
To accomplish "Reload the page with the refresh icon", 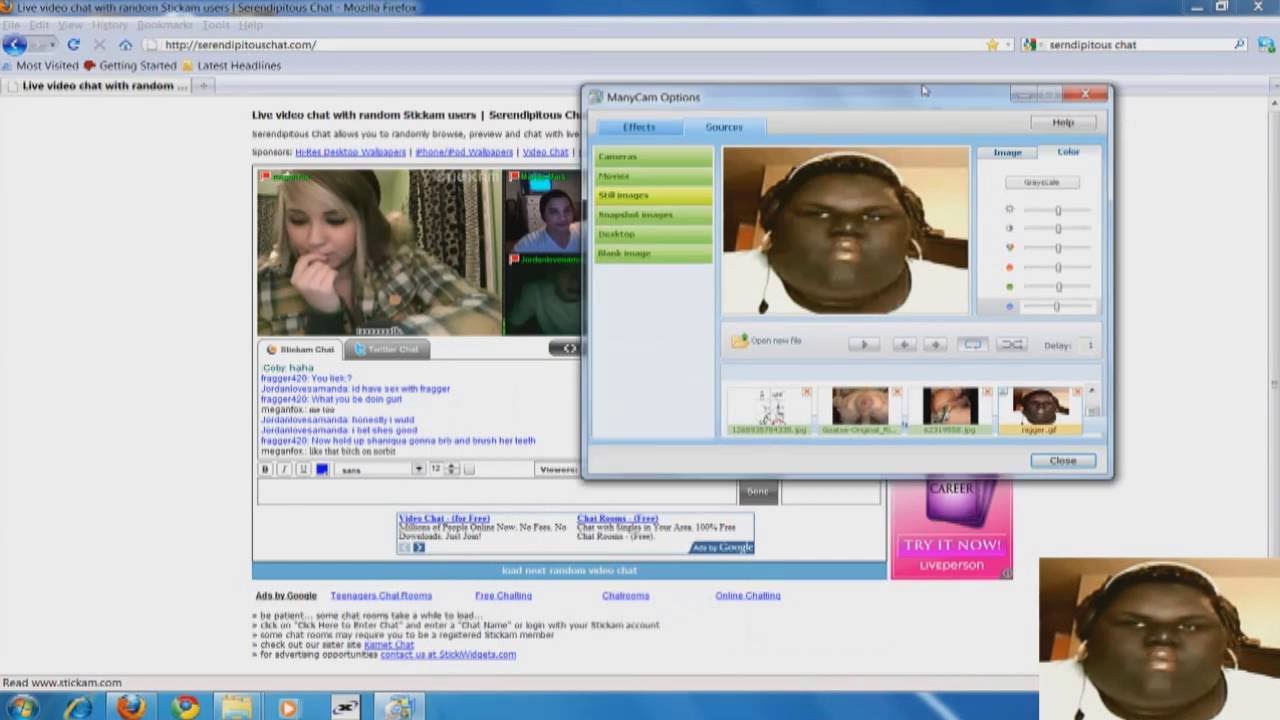I will click(x=73, y=44).
